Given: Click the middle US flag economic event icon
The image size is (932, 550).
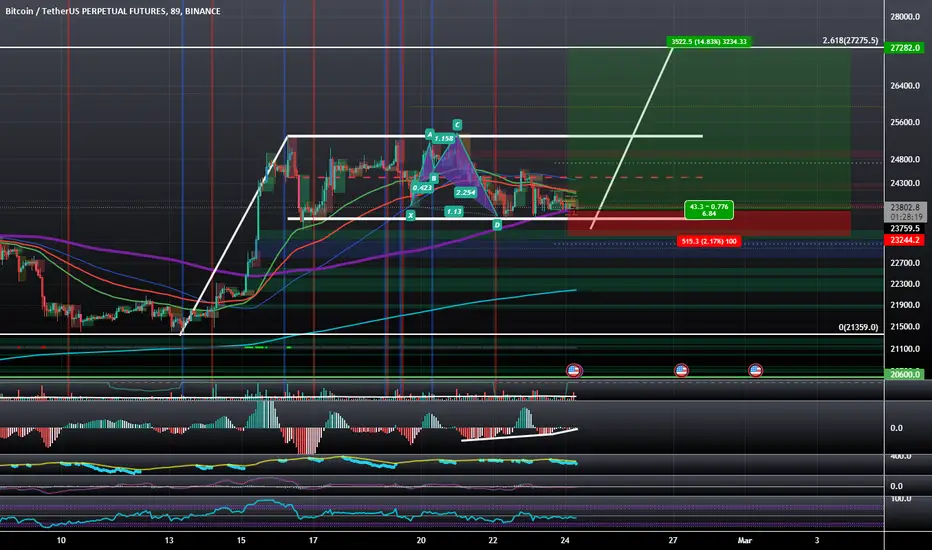Looking at the screenshot, I should (x=681, y=371).
